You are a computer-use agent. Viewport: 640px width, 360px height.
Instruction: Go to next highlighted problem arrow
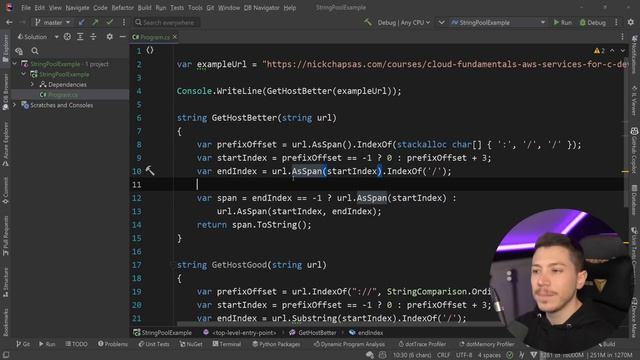[x=622, y=51]
